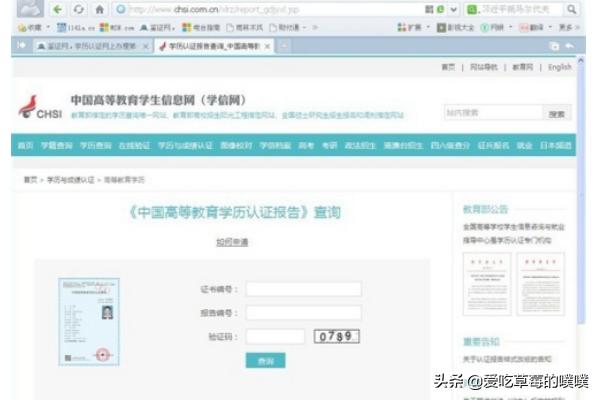Viewport: 600px width, 400px height.
Task: Click the 教育网 link in top bar
Action: (522, 67)
